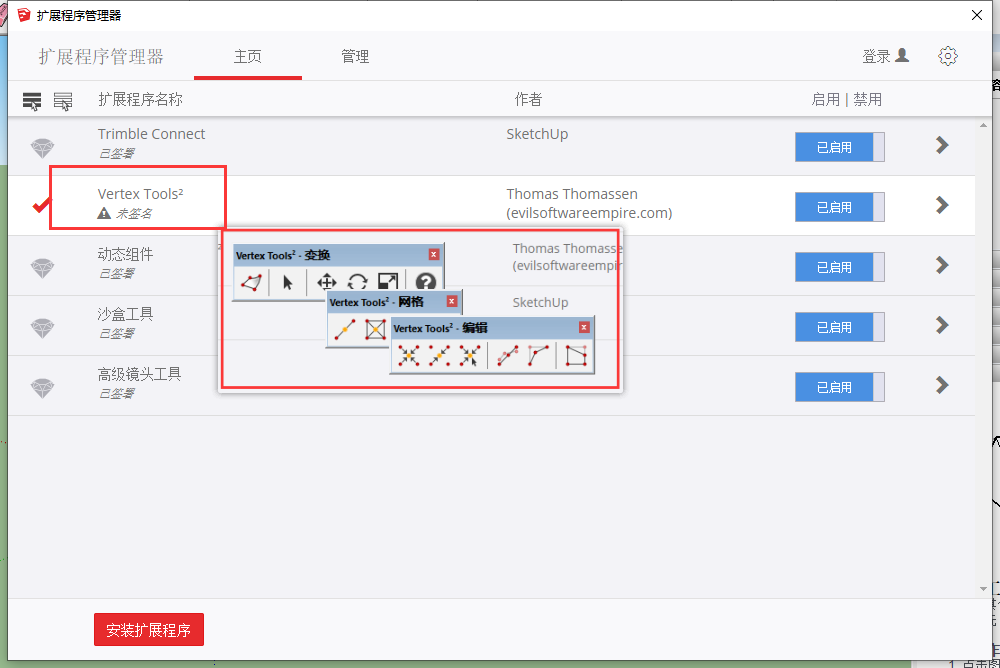The width and height of the screenshot is (1000, 668).
Task: Click the 登录 sign-in link
Action: click(876, 57)
